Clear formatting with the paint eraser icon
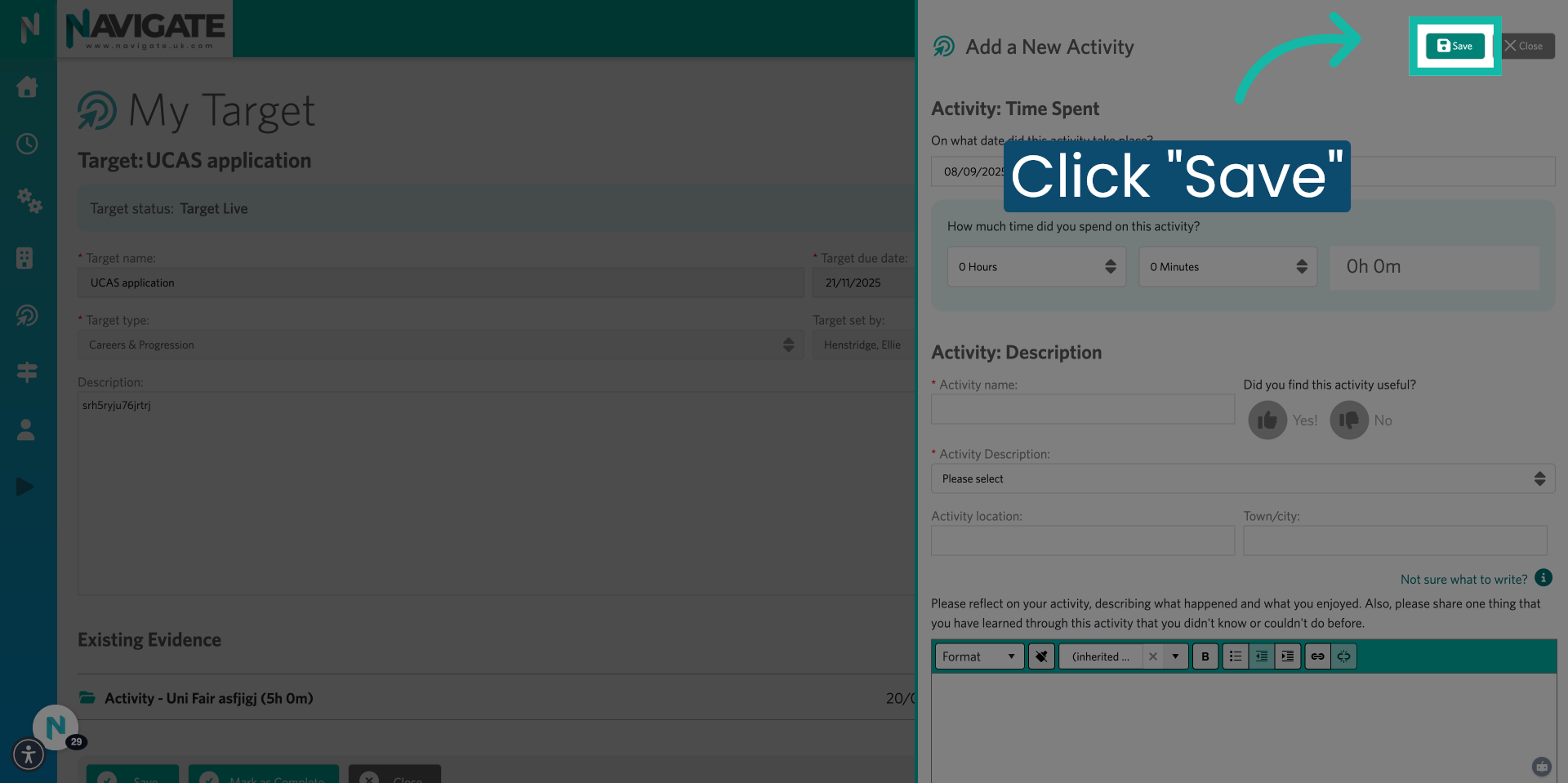This screenshot has height=783, width=1568. [x=1041, y=656]
